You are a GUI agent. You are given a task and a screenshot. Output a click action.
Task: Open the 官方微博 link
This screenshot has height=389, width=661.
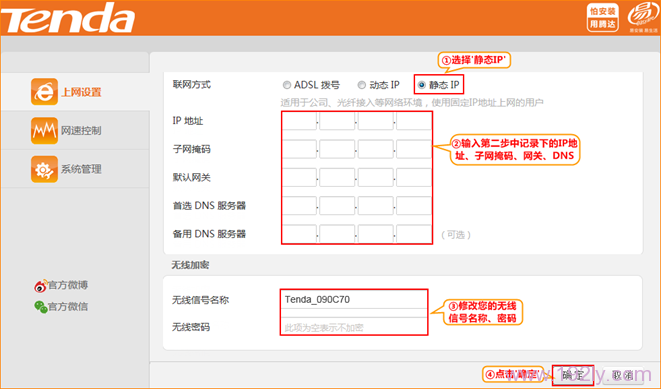click(68, 285)
